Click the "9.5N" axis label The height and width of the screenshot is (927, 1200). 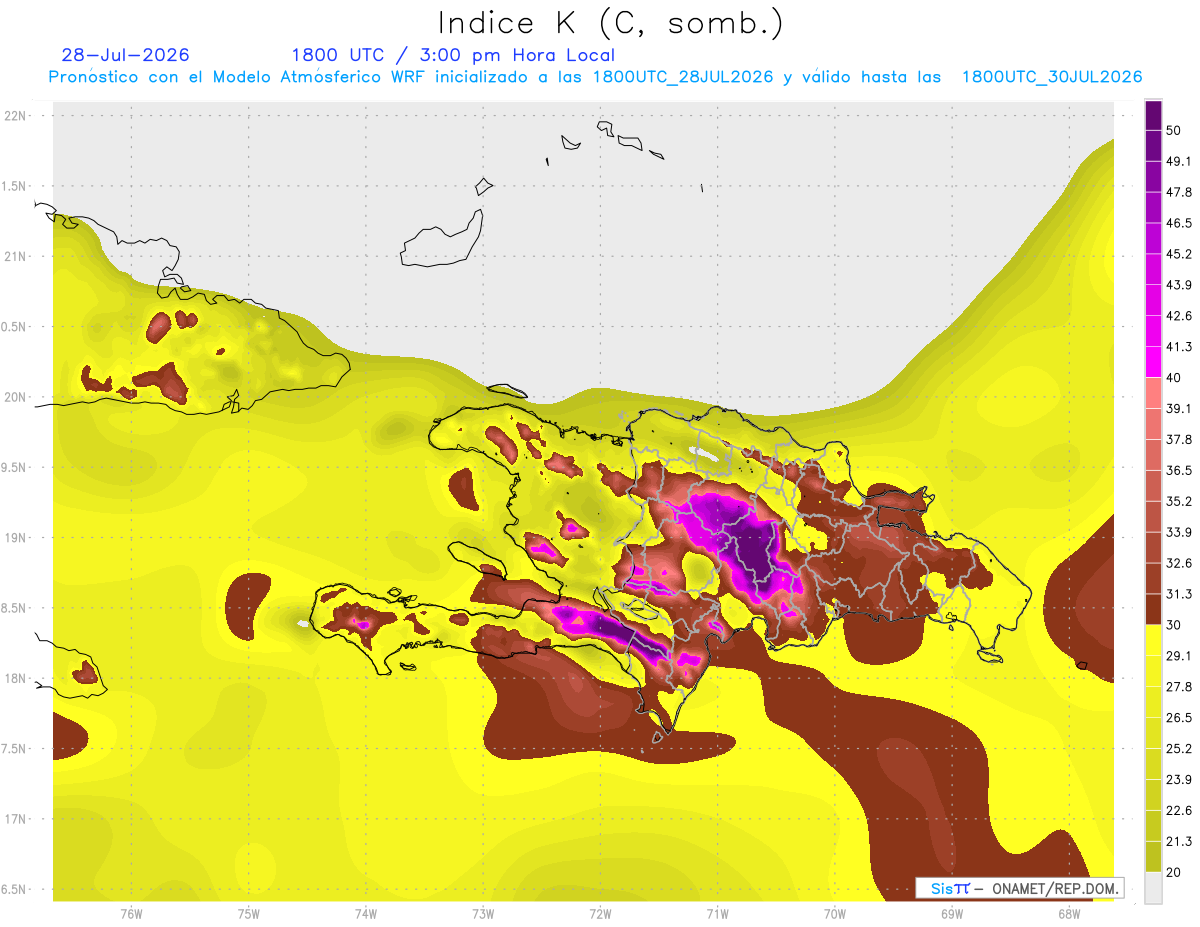click(15, 467)
